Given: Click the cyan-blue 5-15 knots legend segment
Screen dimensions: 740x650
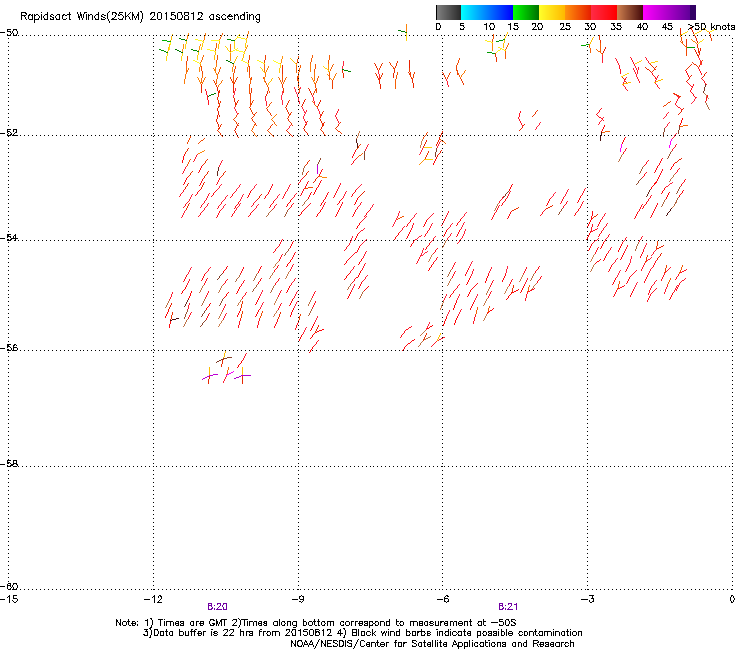Looking at the screenshot, I should pyautogui.click(x=487, y=12).
